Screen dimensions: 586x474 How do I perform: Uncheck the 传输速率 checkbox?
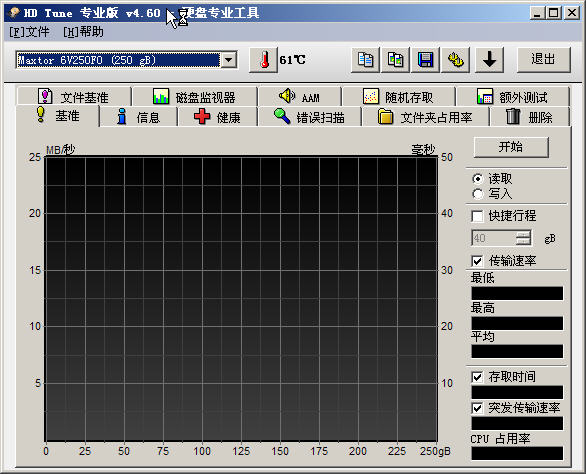[477, 261]
